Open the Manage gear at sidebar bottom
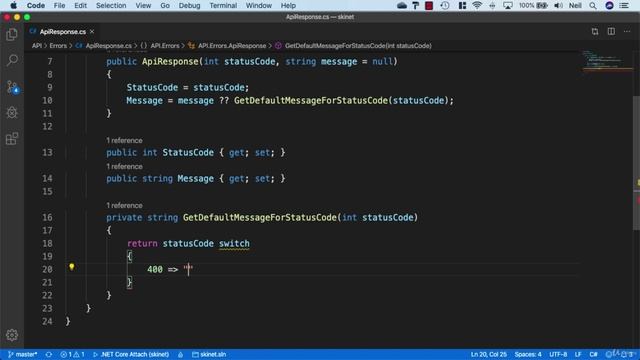The image size is (640, 360). [x=12, y=335]
